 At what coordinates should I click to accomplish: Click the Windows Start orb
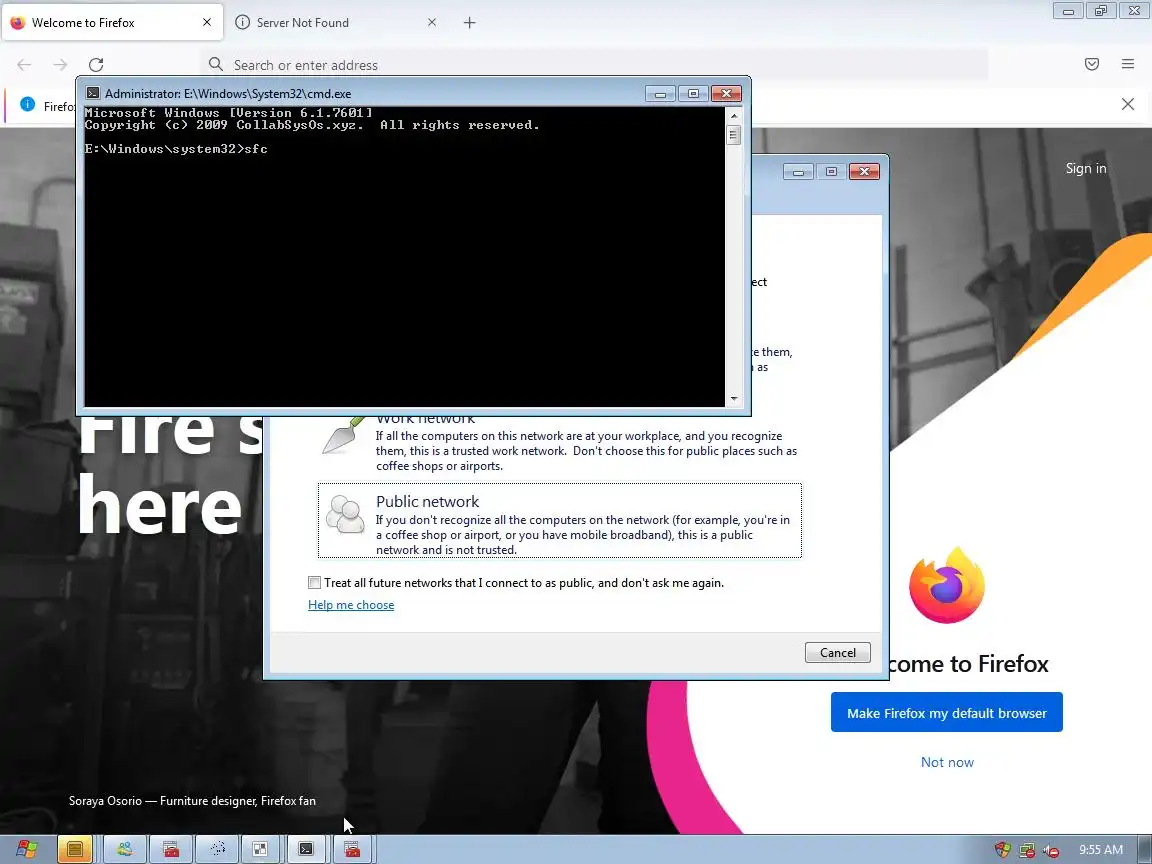[x=26, y=849]
